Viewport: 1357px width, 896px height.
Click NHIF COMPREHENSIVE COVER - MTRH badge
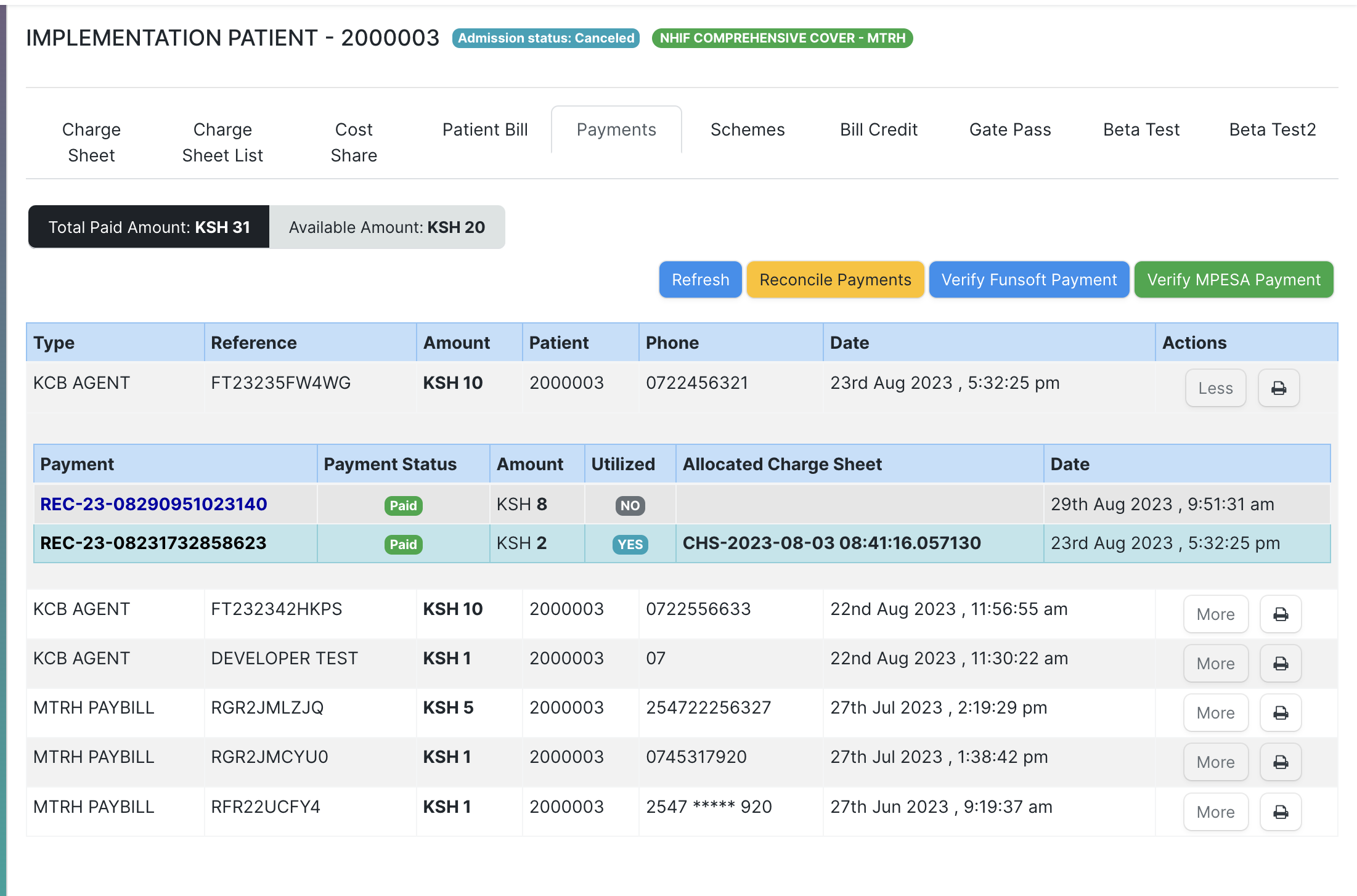783,38
